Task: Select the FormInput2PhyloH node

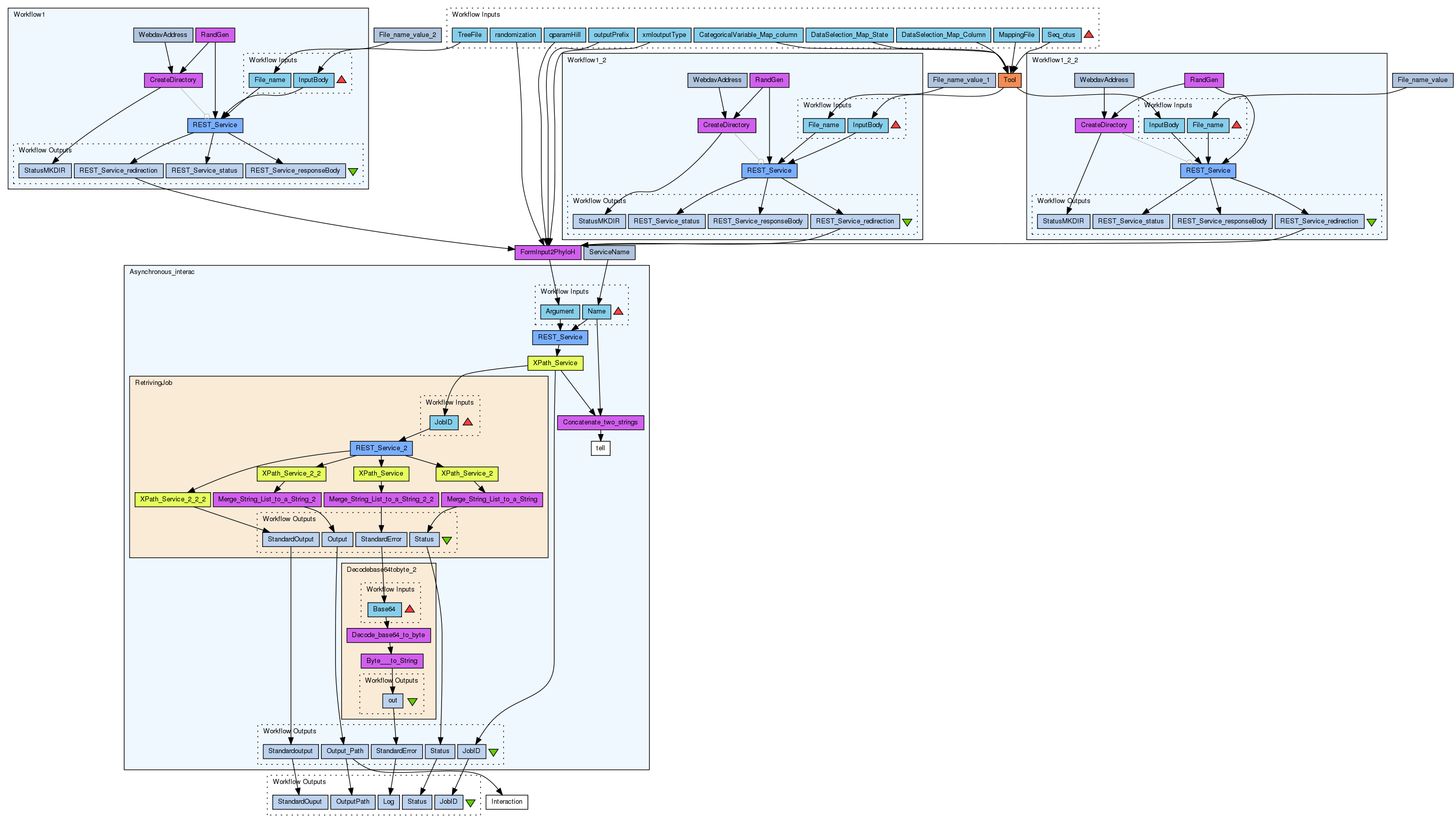Action: pyautogui.click(x=547, y=252)
